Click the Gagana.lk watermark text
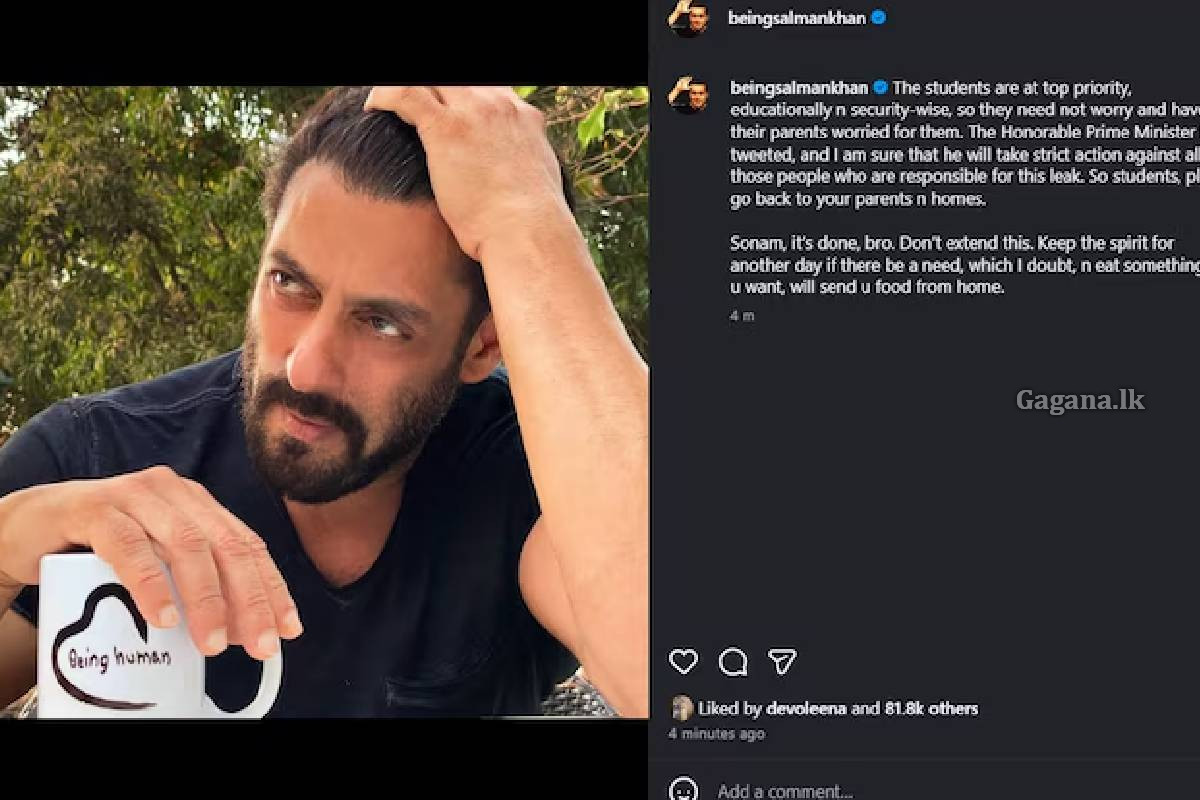Screen dimensions: 1200x800 point(1080,400)
